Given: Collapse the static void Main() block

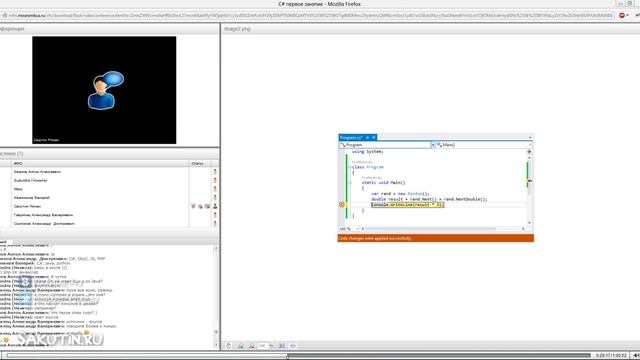Looking at the screenshot, I should 350,182.
